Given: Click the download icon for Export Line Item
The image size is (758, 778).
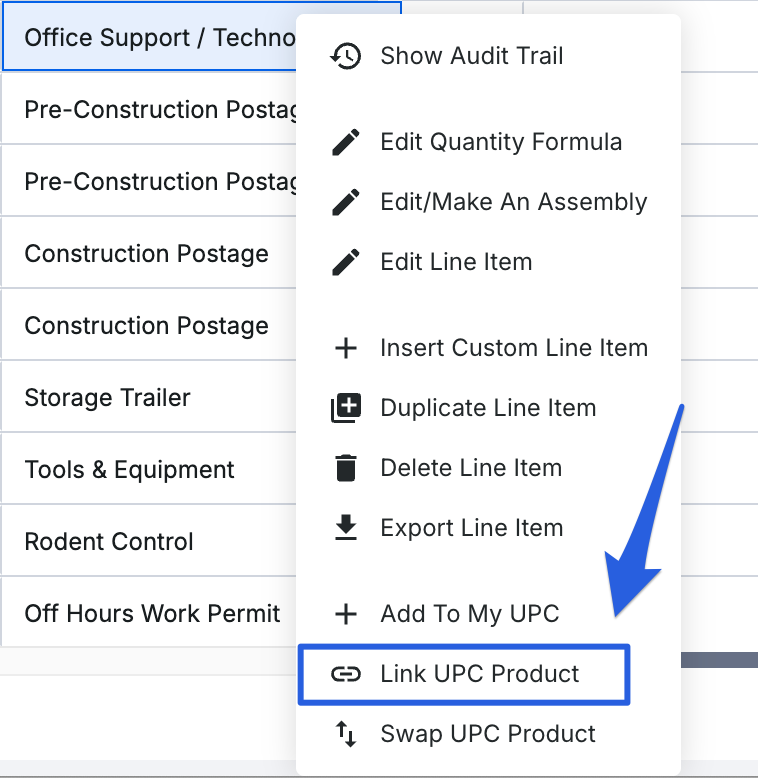Looking at the screenshot, I should [x=345, y=528].
